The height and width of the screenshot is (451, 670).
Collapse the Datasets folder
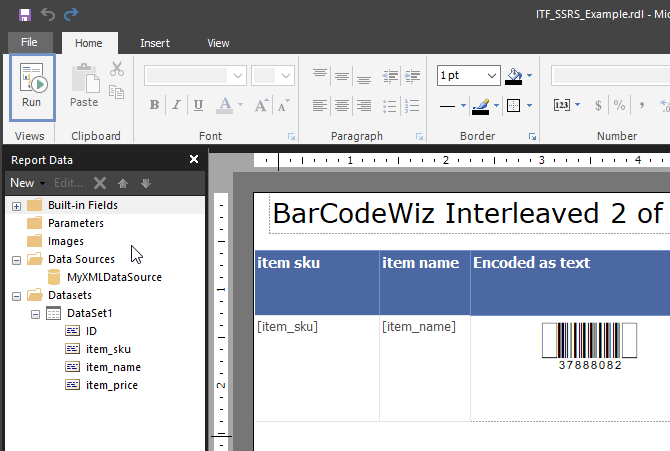click(16, 296)
